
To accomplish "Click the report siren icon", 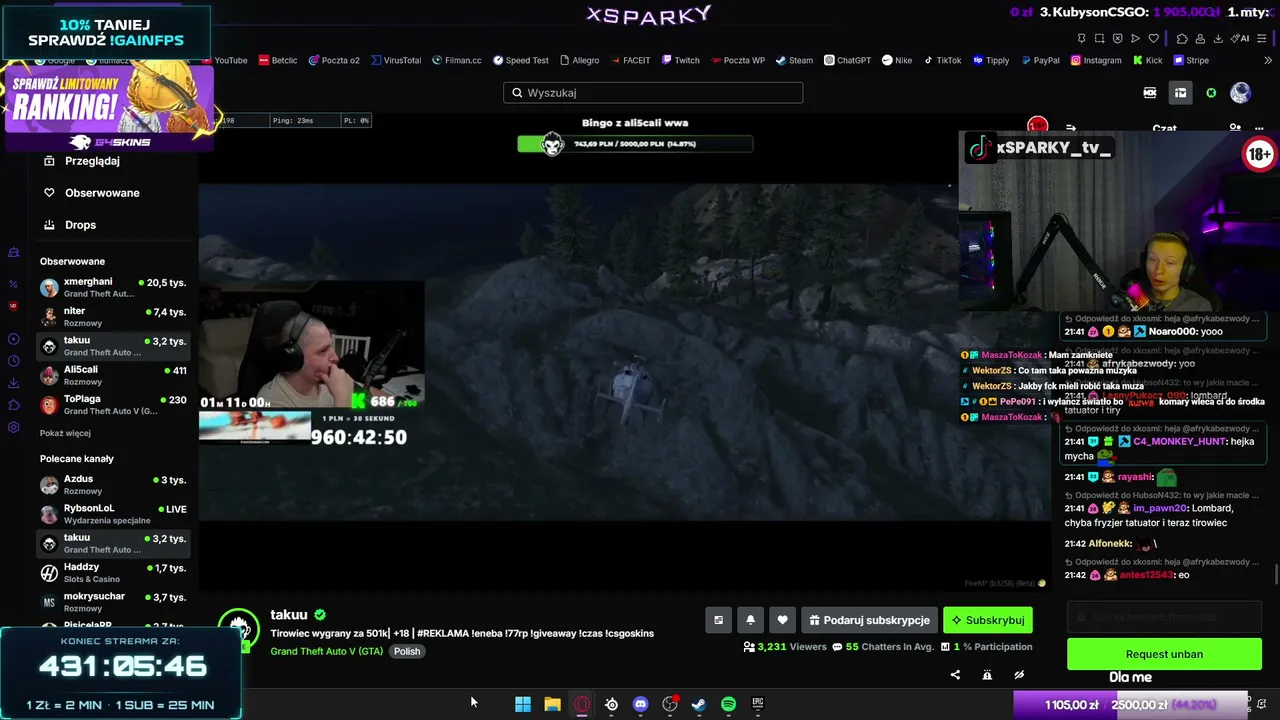I will click(x=987, y=675).
